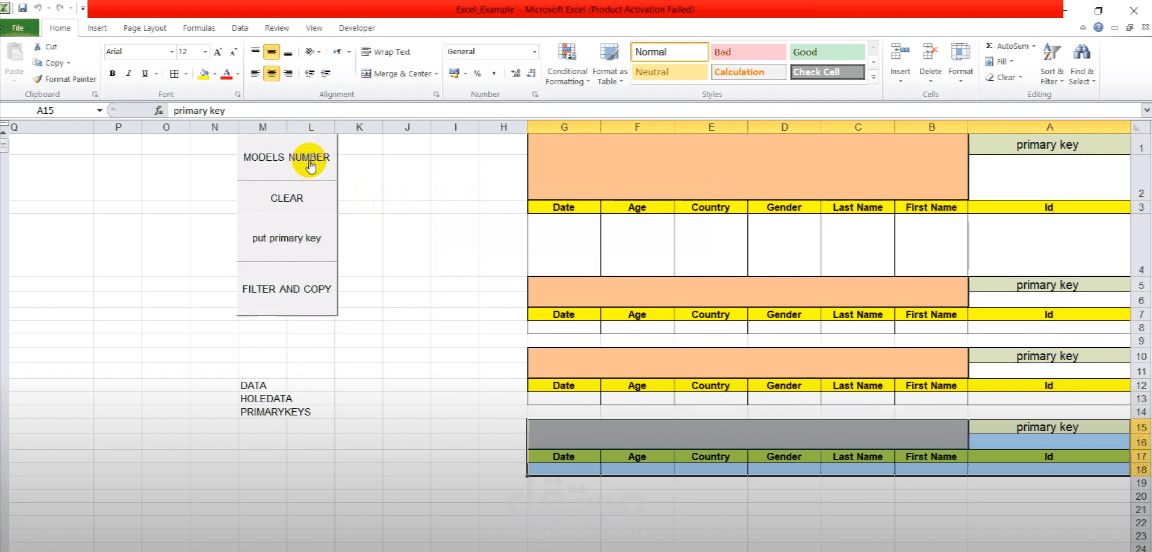This screenshot has width=1152, height=552.
Task: Click the Decrease Indent icon
Action: coord(309,74)
